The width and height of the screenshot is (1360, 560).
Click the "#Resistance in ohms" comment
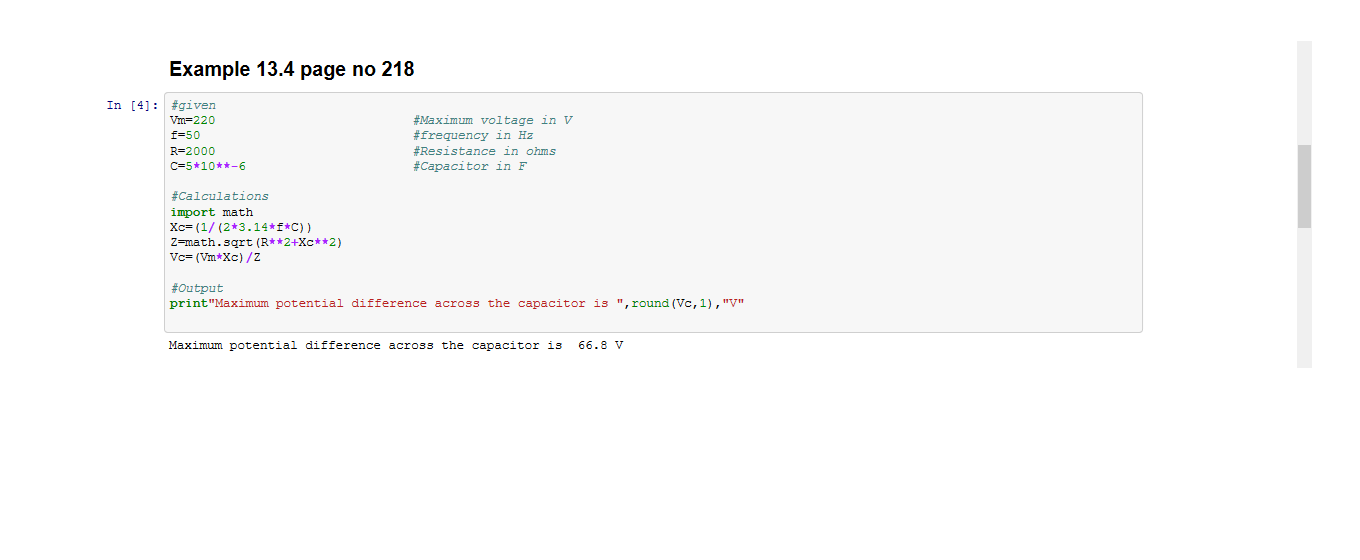[x=484, y=151]
